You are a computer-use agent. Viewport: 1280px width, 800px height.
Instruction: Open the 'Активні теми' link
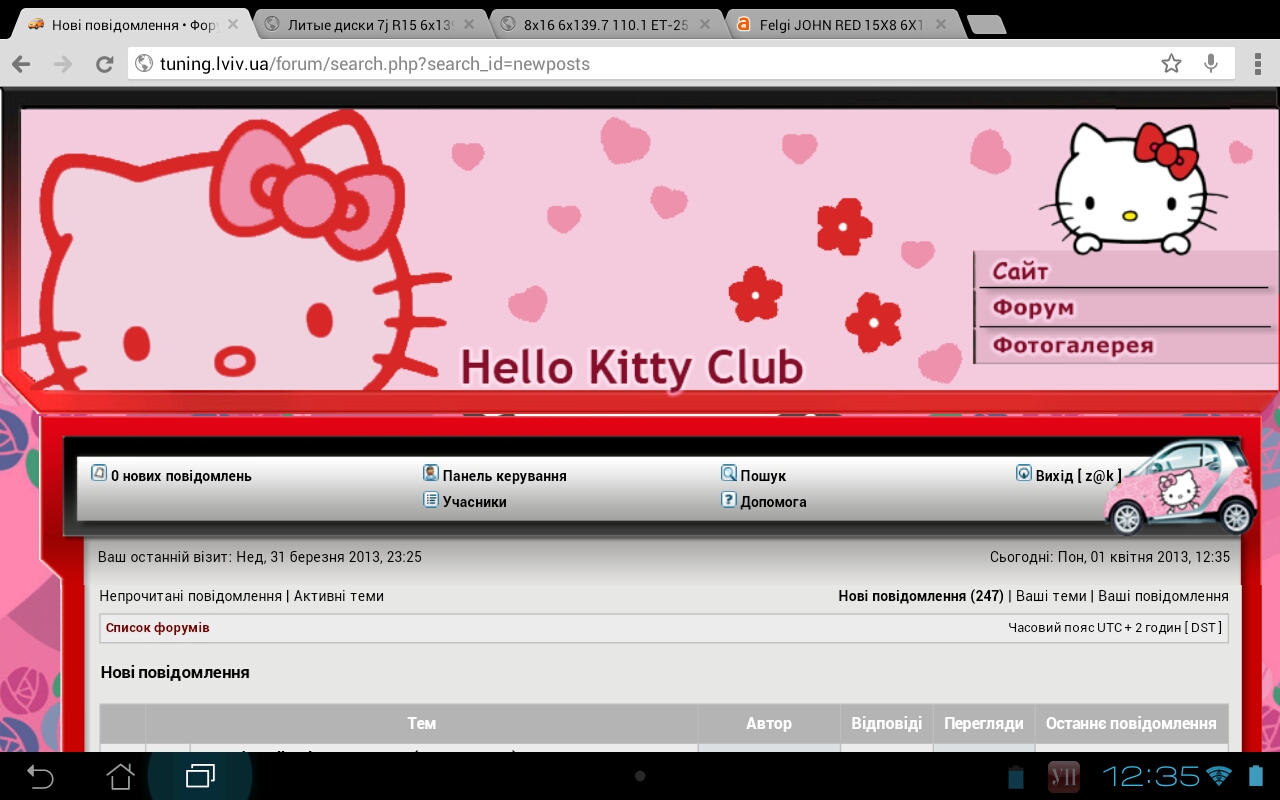[x=339, y=596]
